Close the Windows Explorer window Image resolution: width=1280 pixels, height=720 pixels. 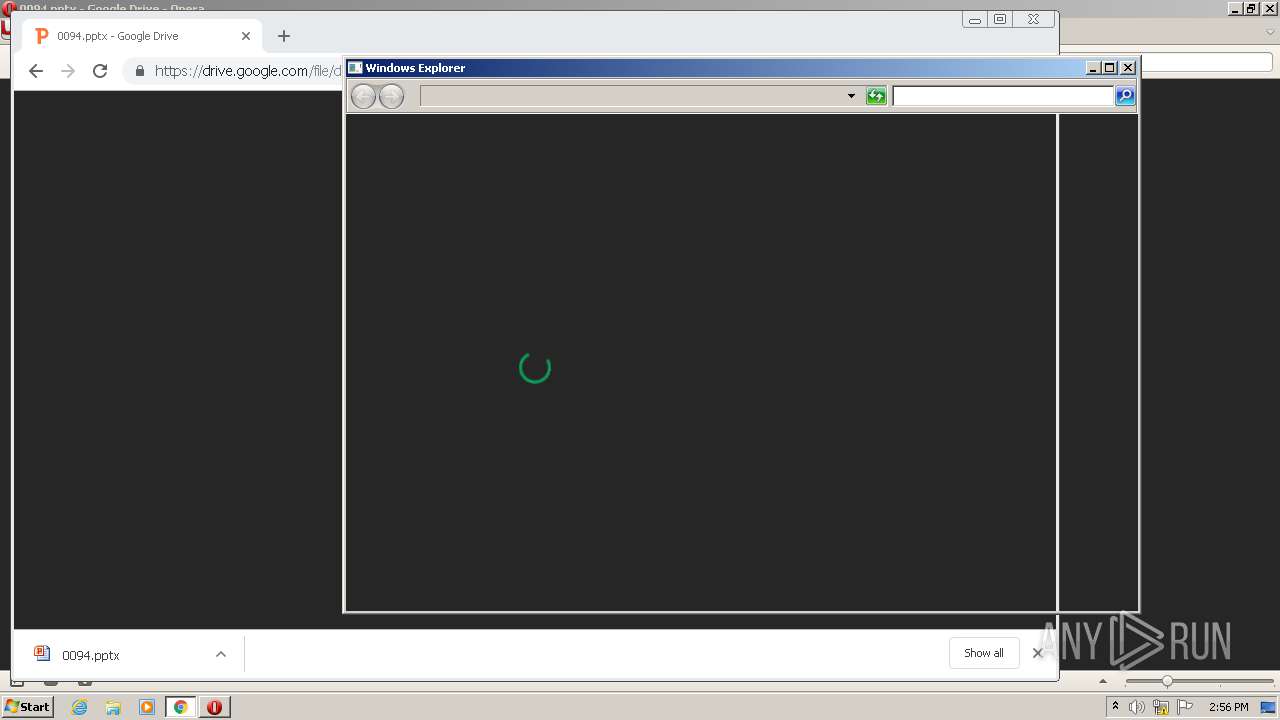coord(1128,68)
